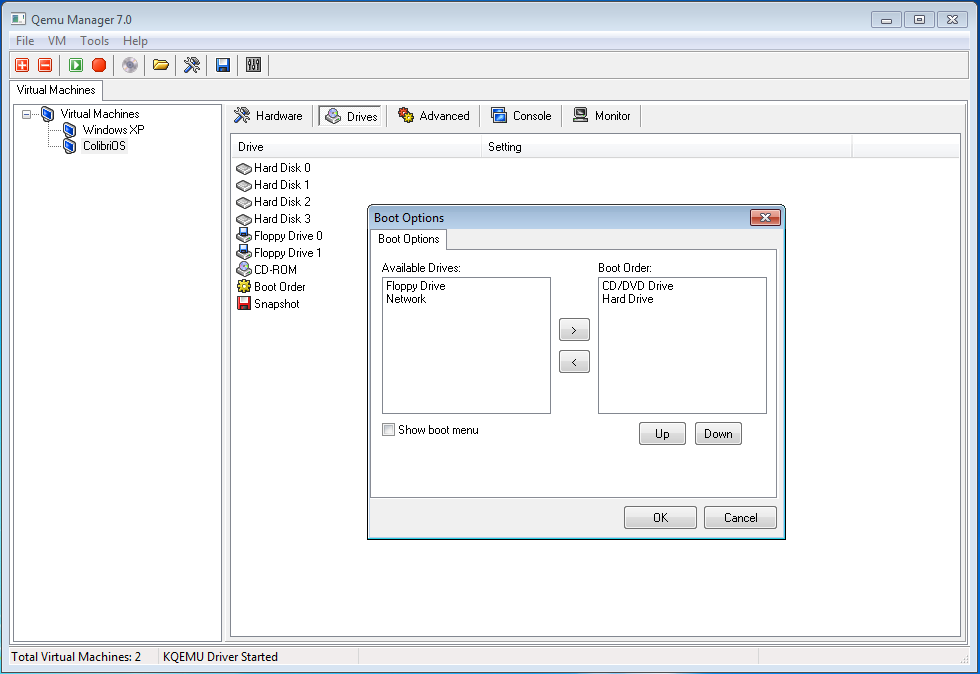Click the hammer and wrench toolbar icon
Image resolution: width=980 pixels, height=674 pixels.
point(192,65)
